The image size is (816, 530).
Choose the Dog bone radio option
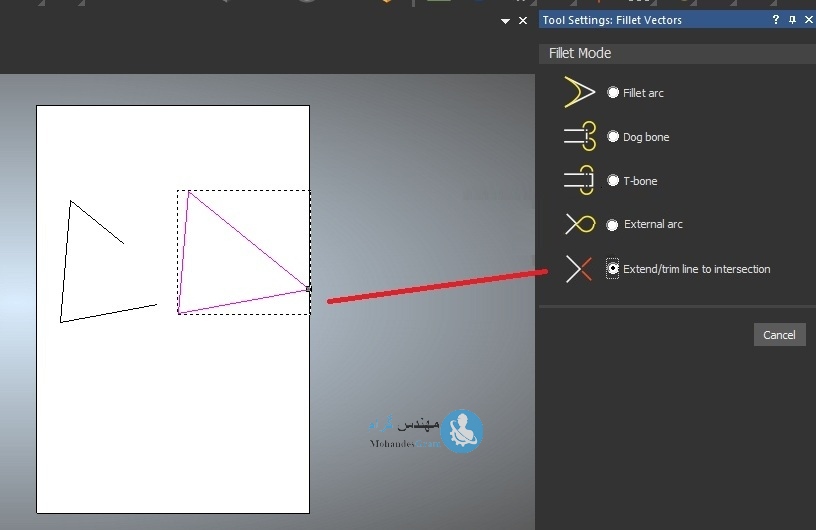[613, 137]
